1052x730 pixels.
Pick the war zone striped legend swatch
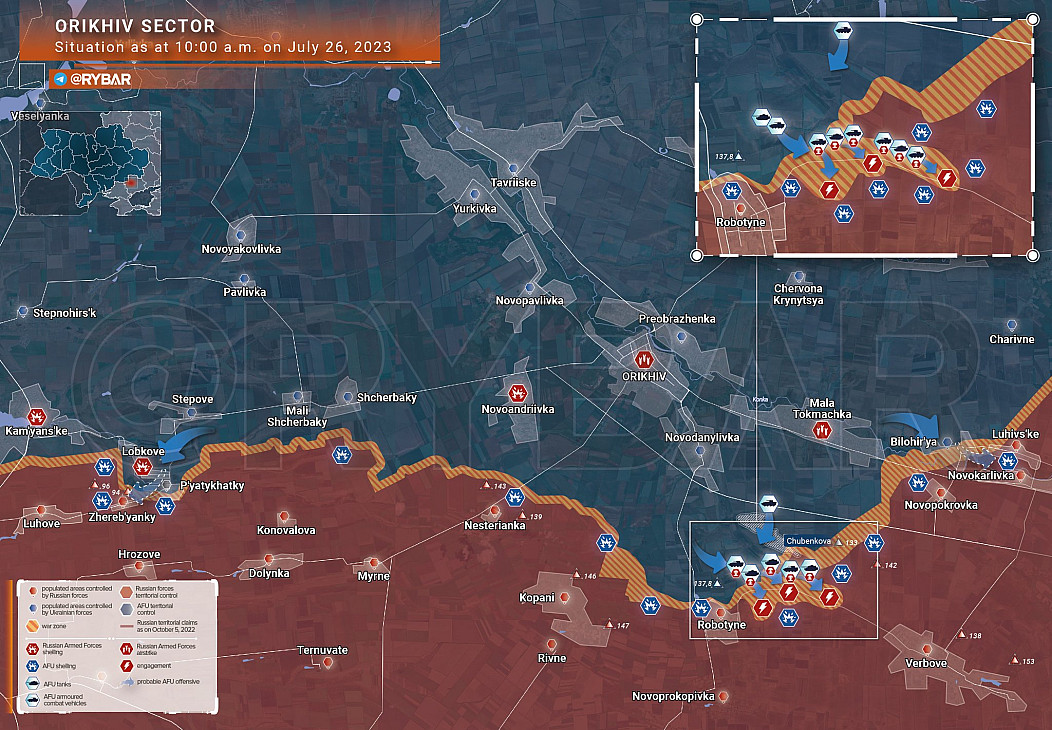click(x=34, y=628)
